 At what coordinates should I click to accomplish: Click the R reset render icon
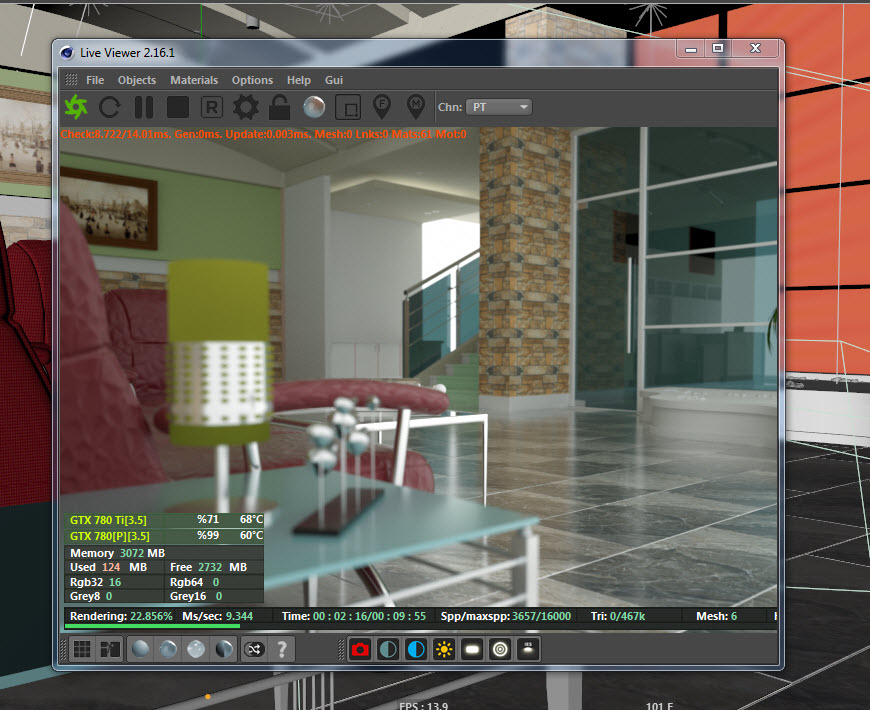click(x=211, y=107)
